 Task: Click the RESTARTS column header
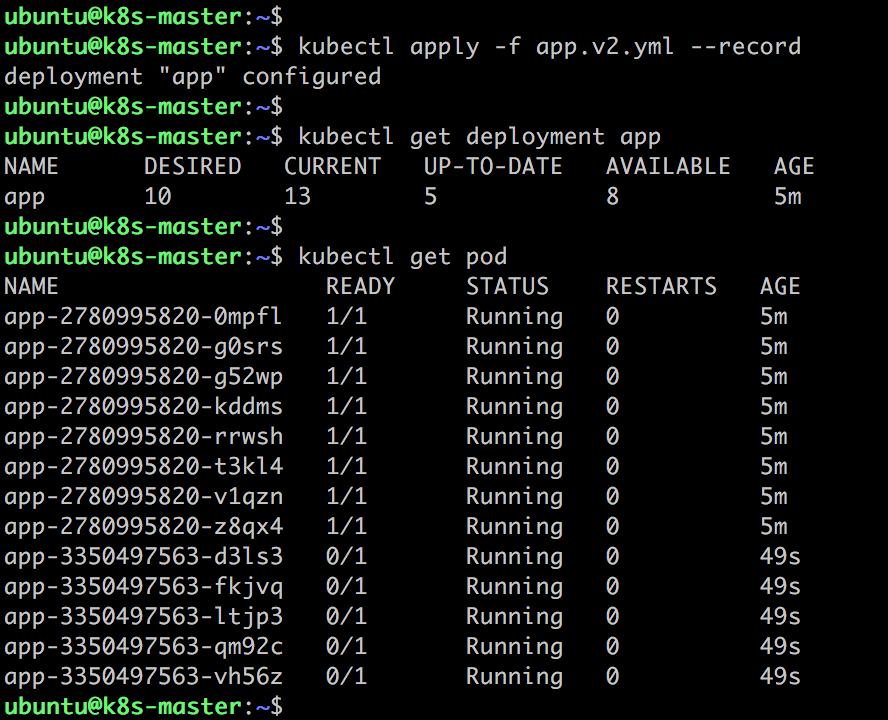pos(661,287)
